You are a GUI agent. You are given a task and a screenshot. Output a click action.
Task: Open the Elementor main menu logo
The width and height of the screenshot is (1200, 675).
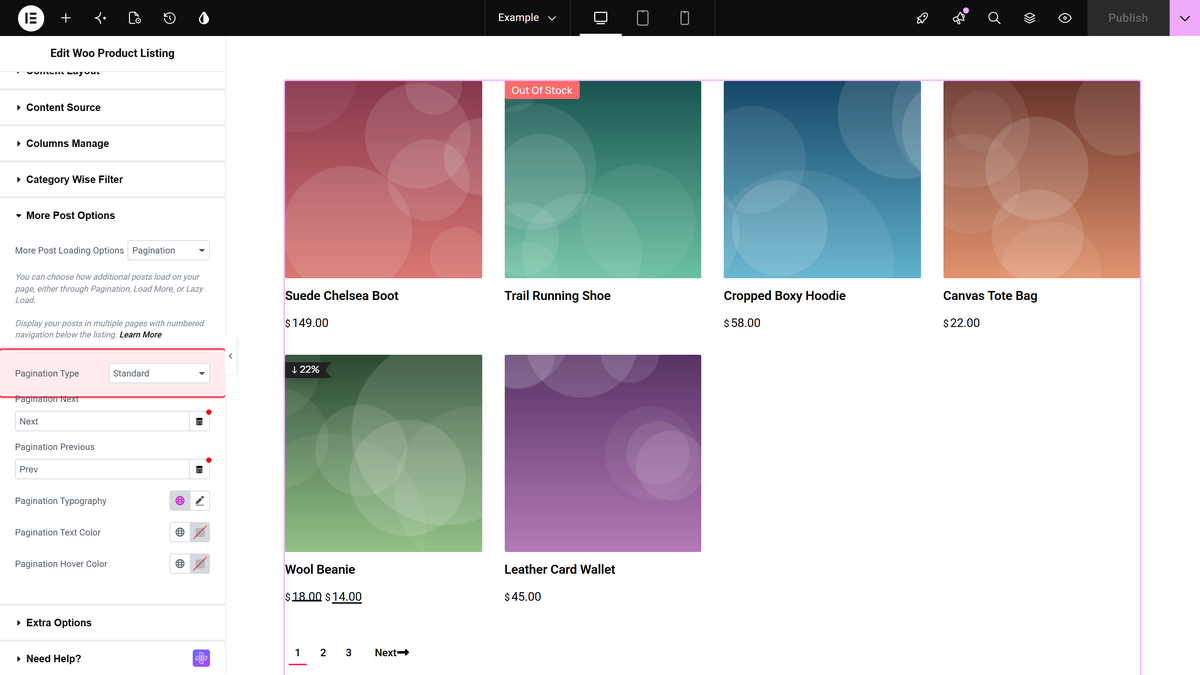click(31, 18)
